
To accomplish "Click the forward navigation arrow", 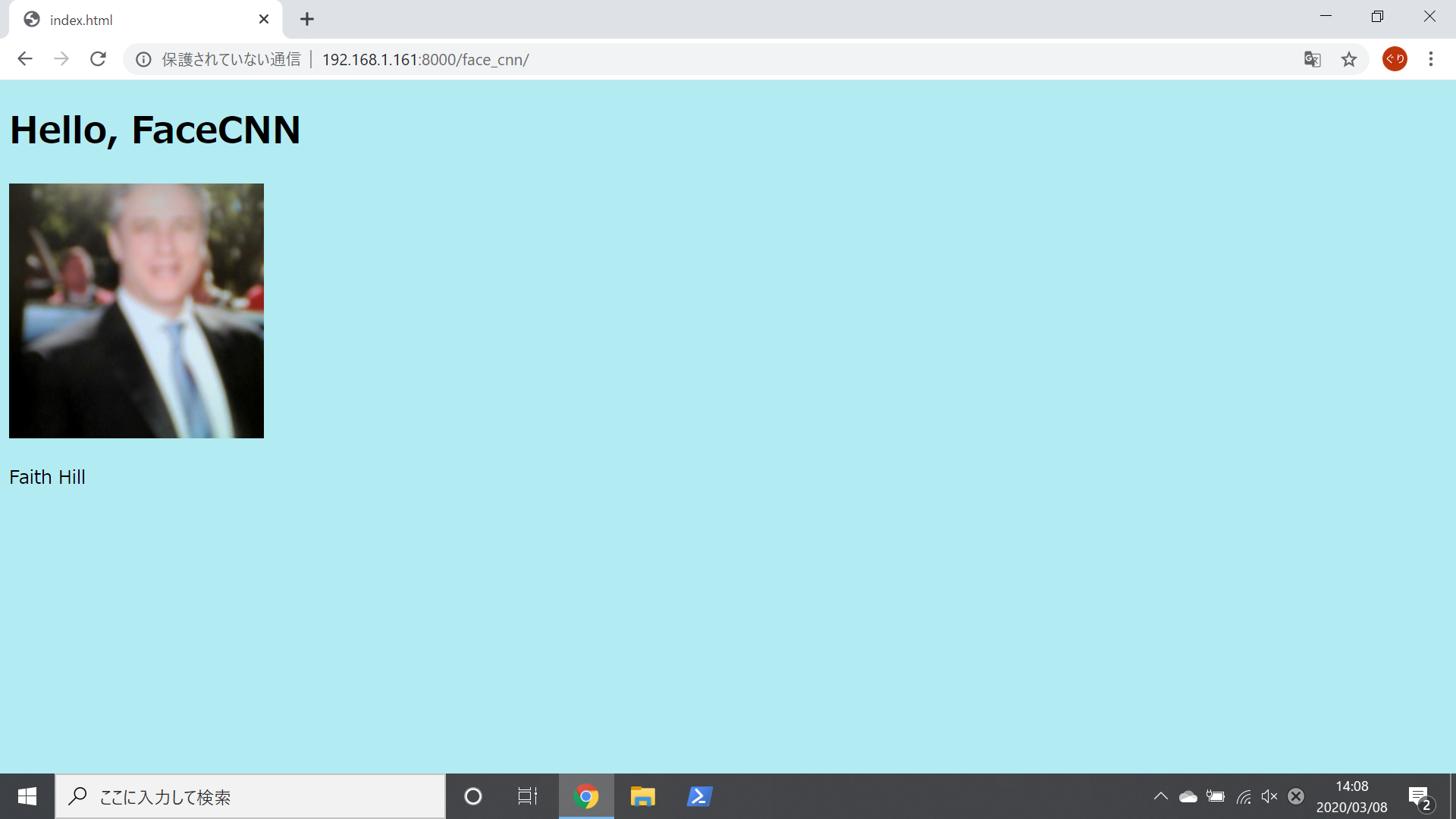I will 61,59.
